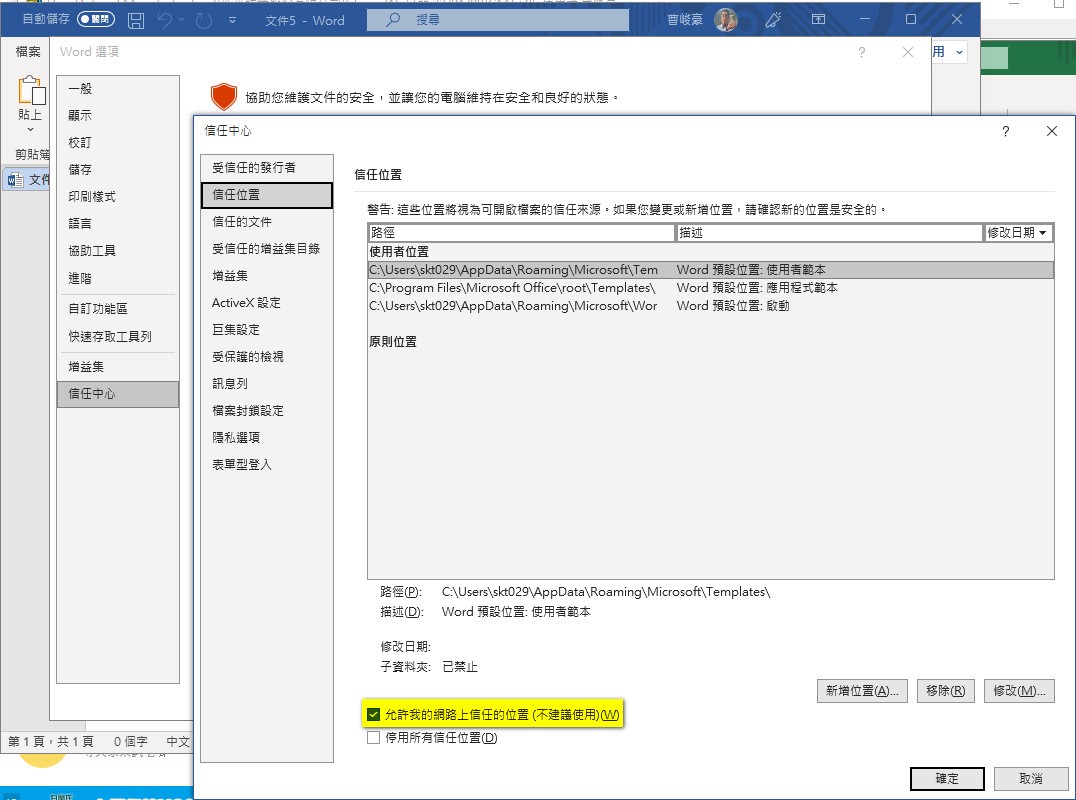Open 受保護的檢視 category
The image size is (1076, 800).
click(x=267, y=357)
